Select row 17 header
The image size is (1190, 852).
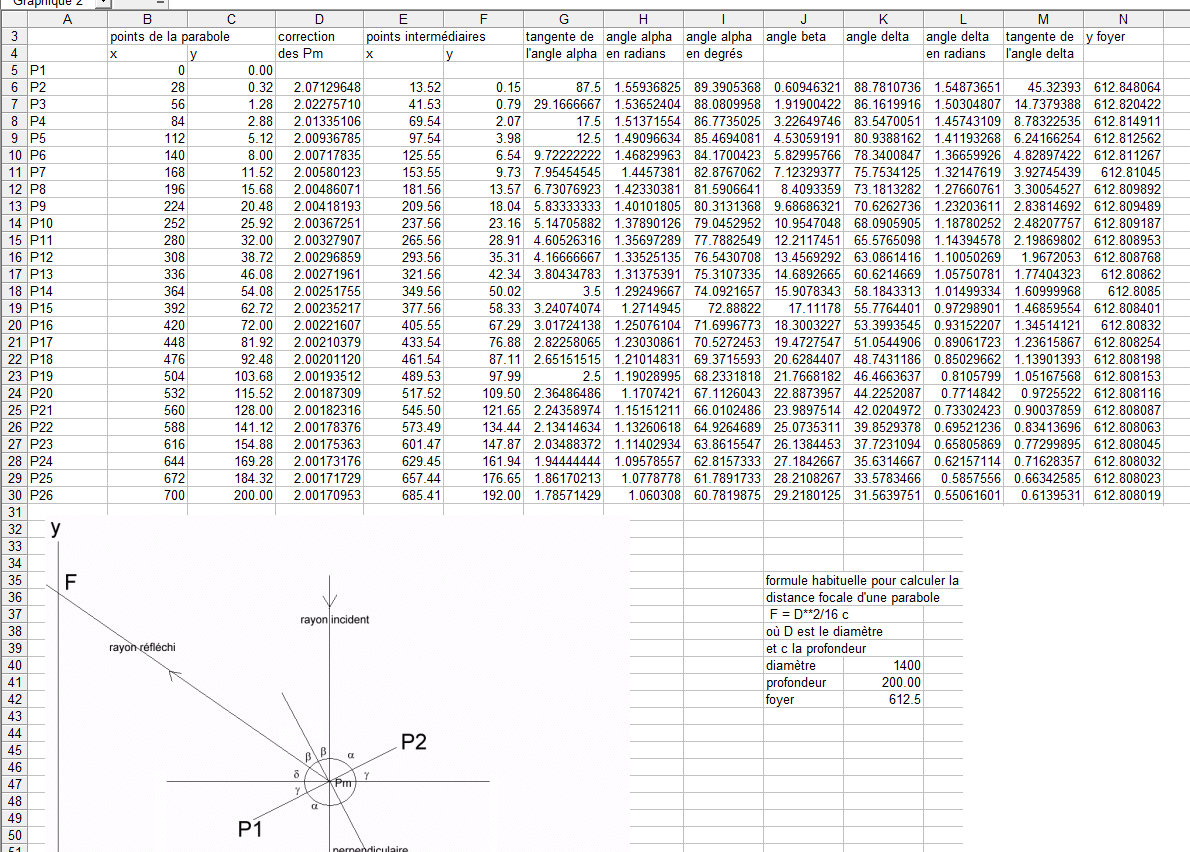click(x=14, y=274)
